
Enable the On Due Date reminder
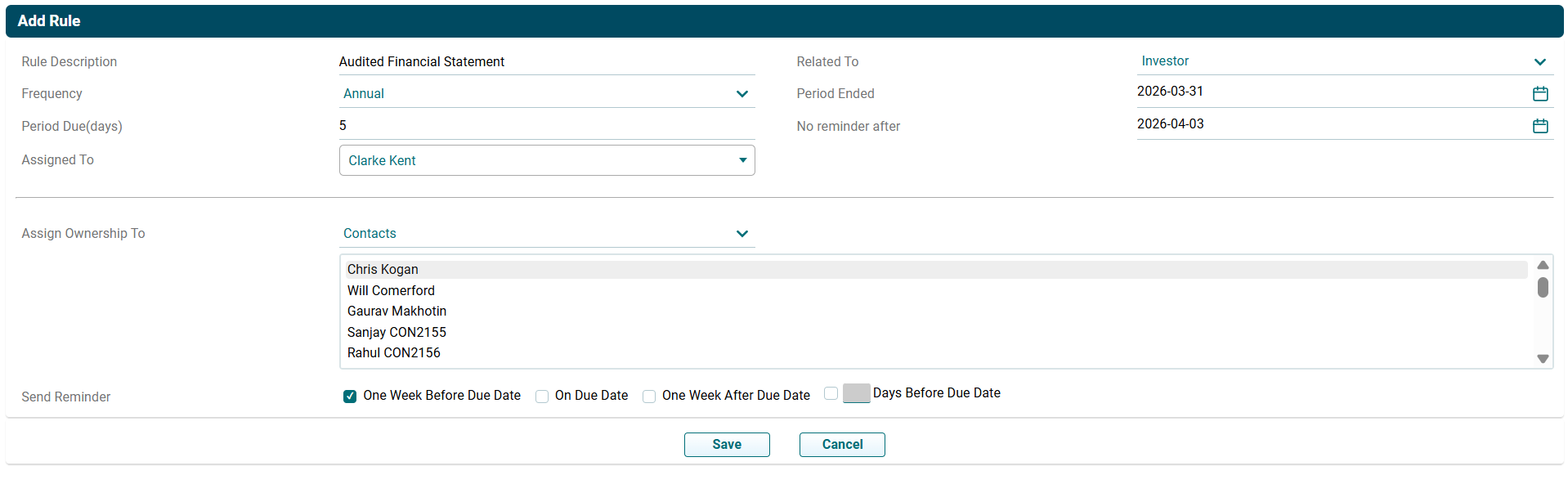pos(542,397)
